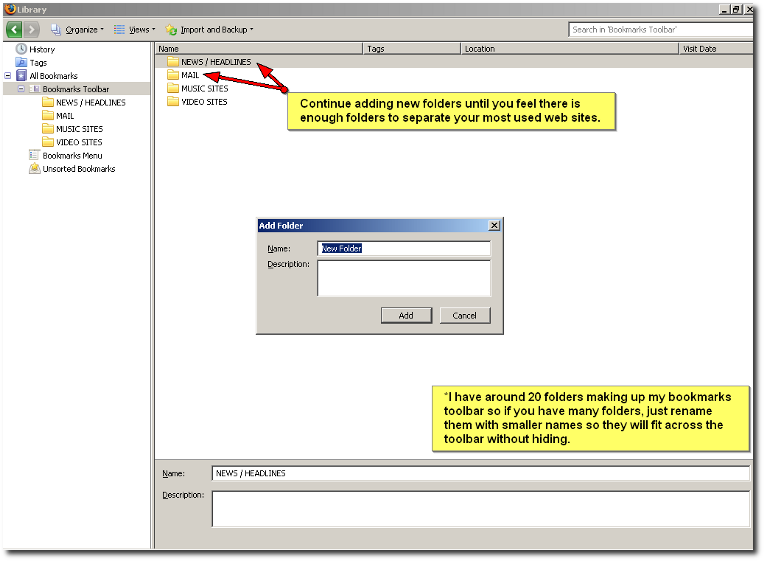Click the bottom Description text area
This screenshot has width=764, height=561.
coord(480,509)
